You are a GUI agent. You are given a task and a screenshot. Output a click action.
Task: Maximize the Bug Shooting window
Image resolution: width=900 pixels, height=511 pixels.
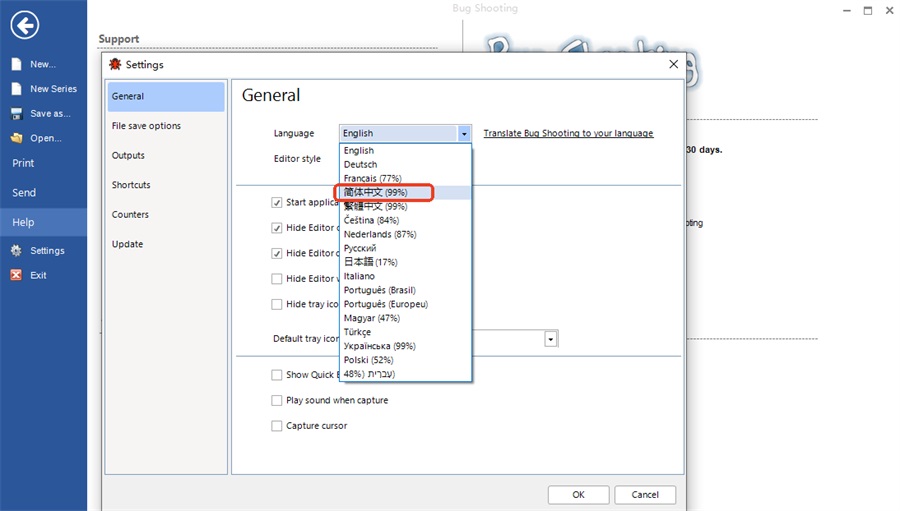(x=868, y=10)
